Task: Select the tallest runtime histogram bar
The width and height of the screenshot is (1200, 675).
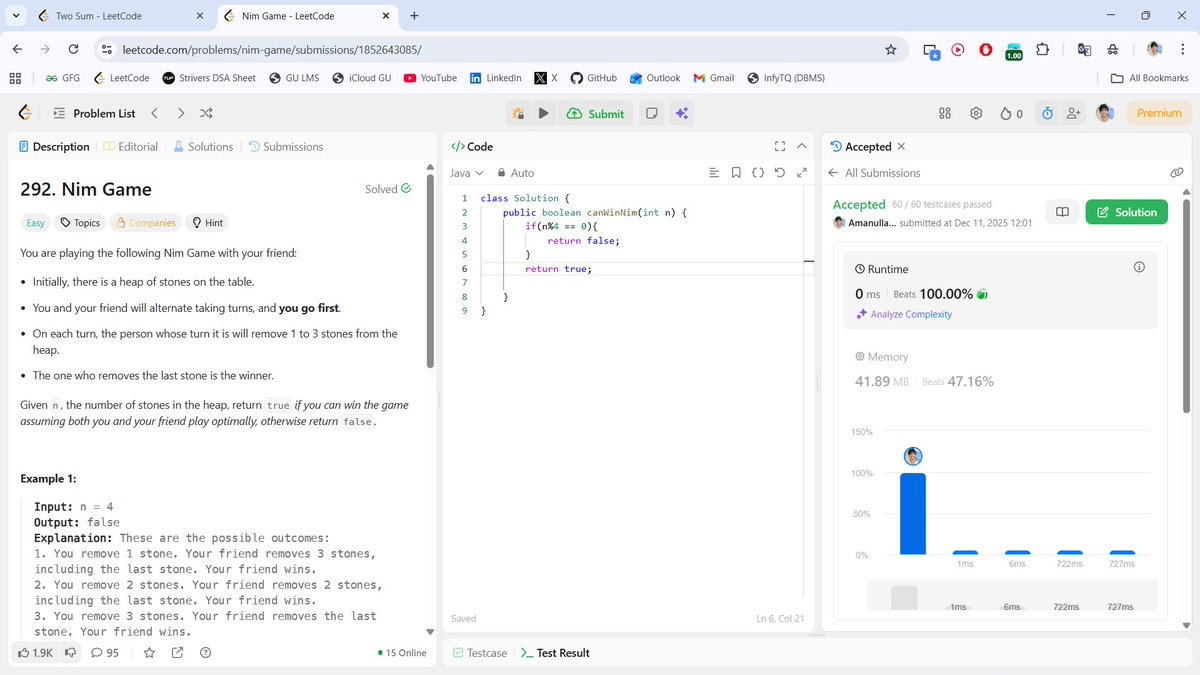Action: click(x=912, y=515)
